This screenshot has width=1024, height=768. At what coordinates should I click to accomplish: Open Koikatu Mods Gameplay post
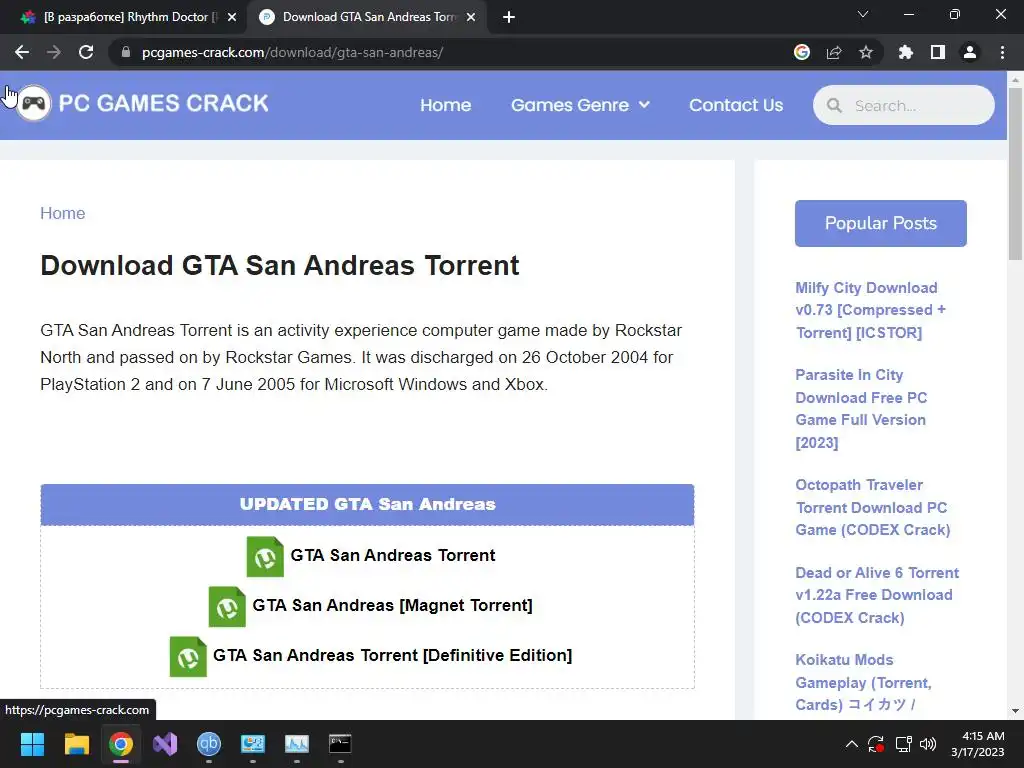coord(863,682)
